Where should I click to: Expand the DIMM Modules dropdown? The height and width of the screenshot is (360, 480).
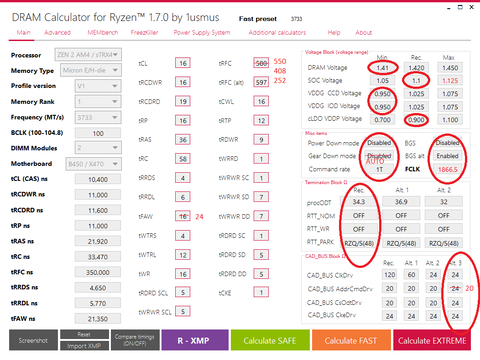coord(98,148)
